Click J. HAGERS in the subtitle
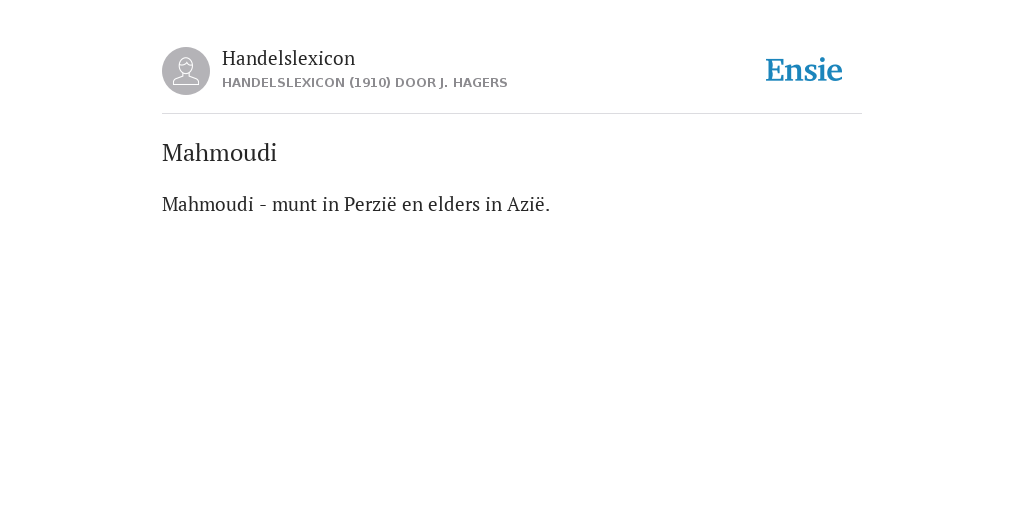Image resolution: width=1024 pixels, height=512 pixels. tap(473, 83)
